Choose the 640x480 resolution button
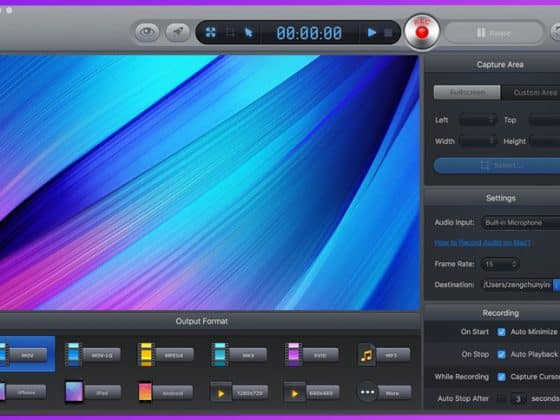The image size is (560, 420). click(x=322, y=393)
